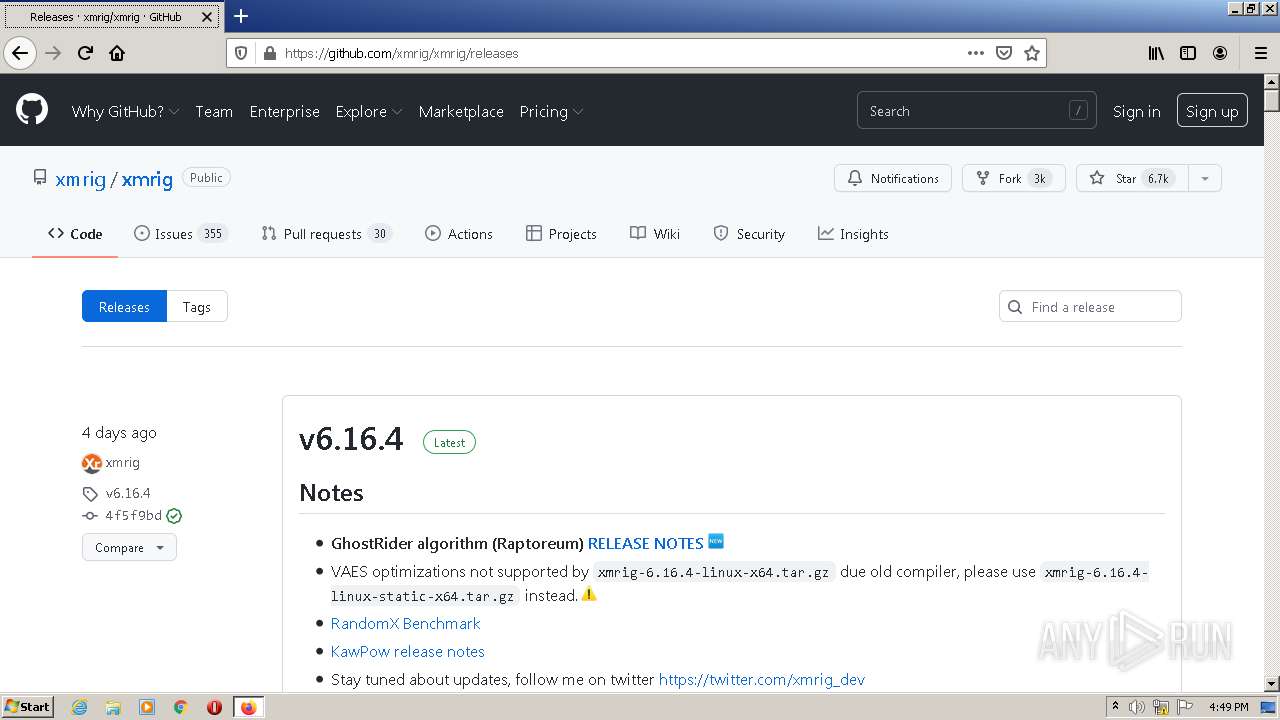Image resolution: width=1280 pixels, height=720 pixels.
Task: Click the browser forward arrow
Action: tap(53, 53)
